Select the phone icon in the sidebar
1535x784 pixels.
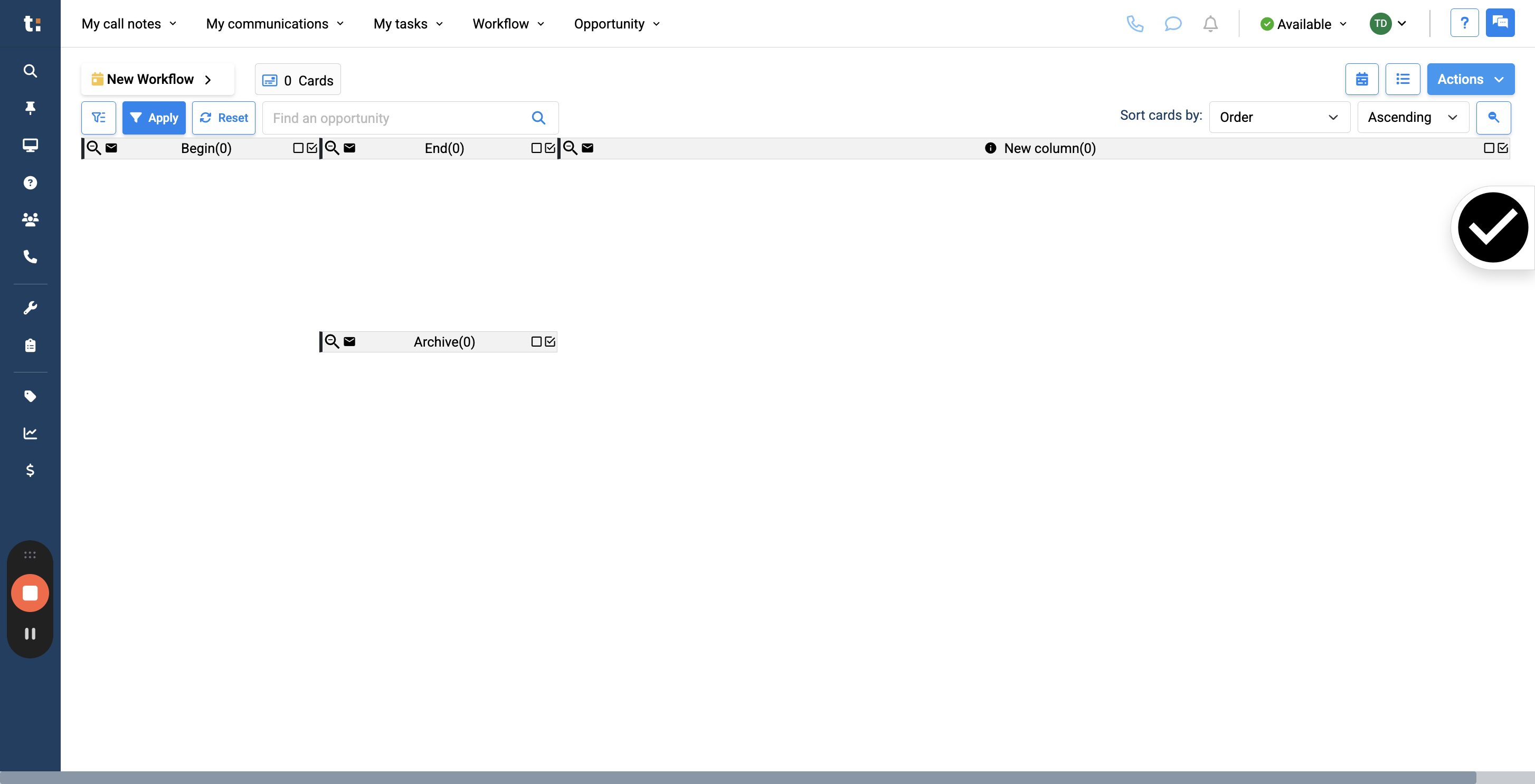click(30, 257)
